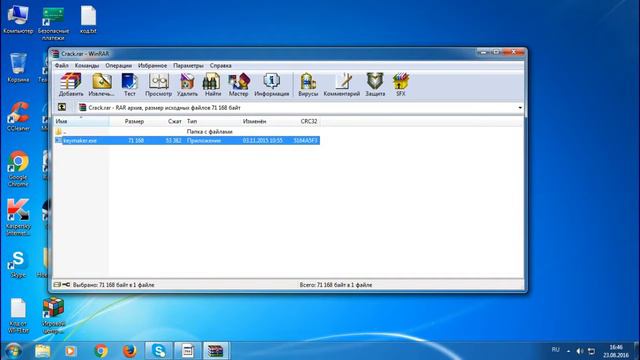Open the Игровой центр desktop shortcut

(x=53, y=316)
